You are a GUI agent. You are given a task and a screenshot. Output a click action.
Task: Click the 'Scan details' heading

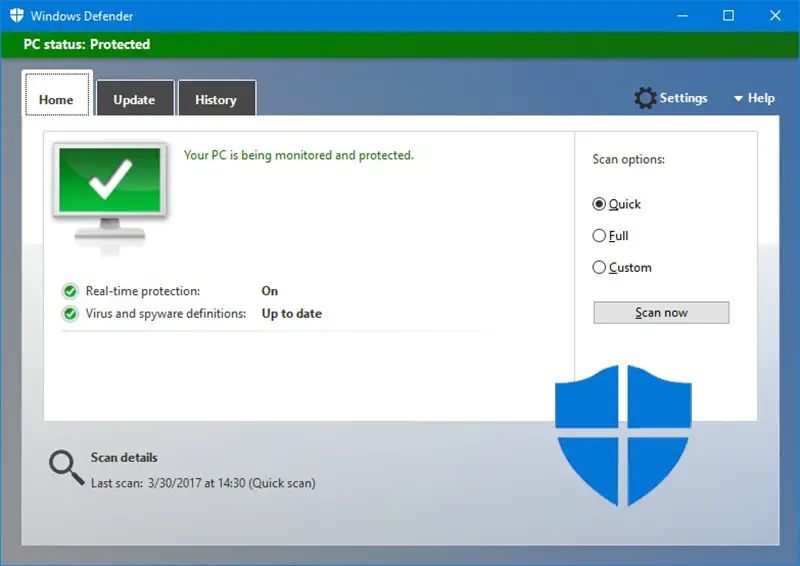[124, 457]
